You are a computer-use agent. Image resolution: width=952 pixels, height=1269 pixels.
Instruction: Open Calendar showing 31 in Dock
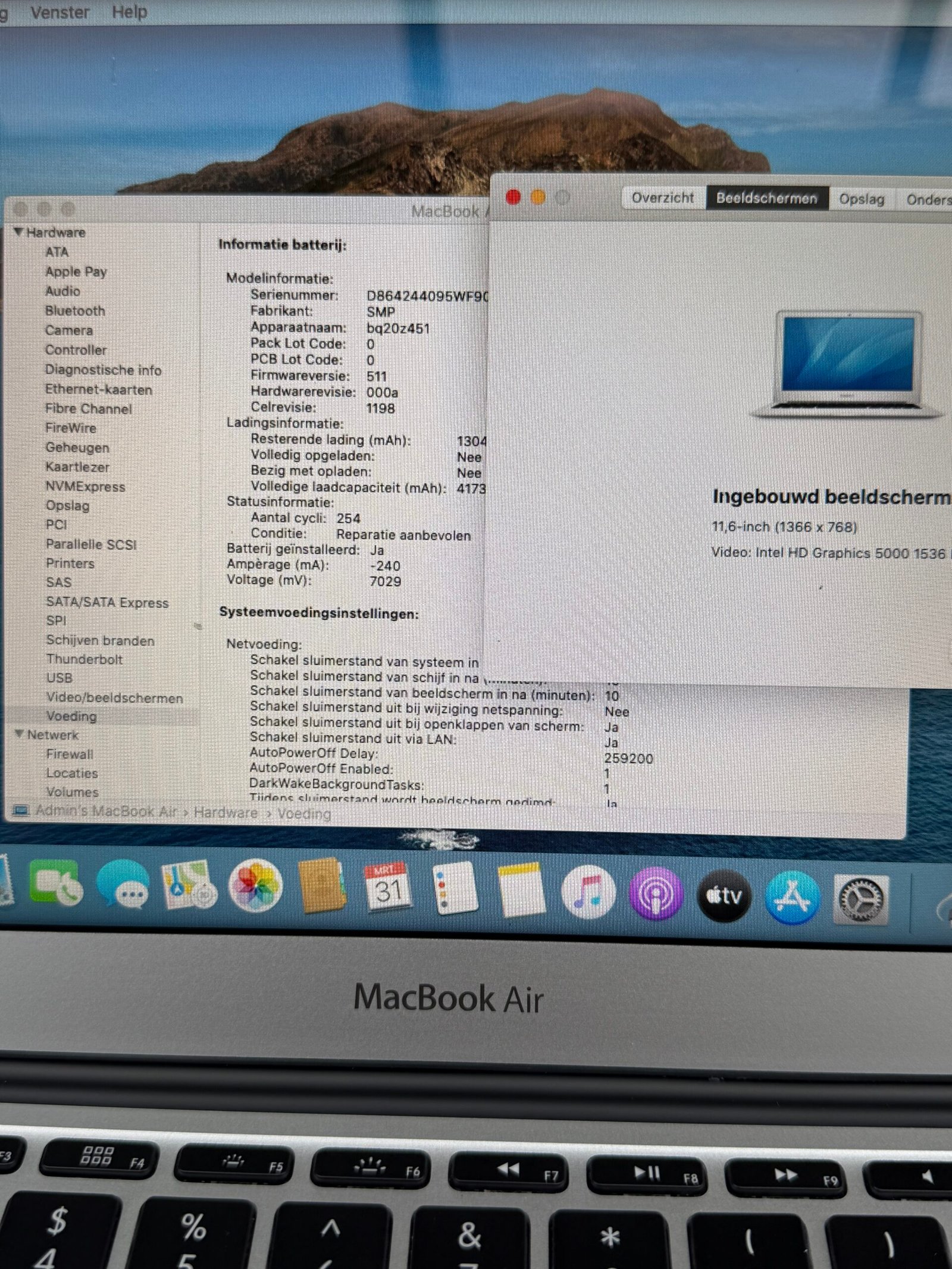(388, 887)
